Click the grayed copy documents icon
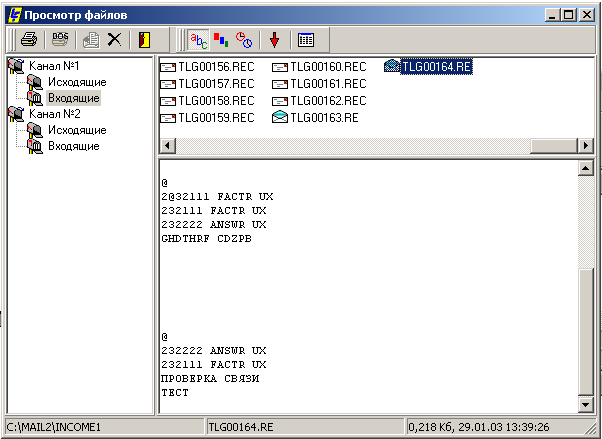The width and height of the screenshot is (602, 439). tap(91, 40)
